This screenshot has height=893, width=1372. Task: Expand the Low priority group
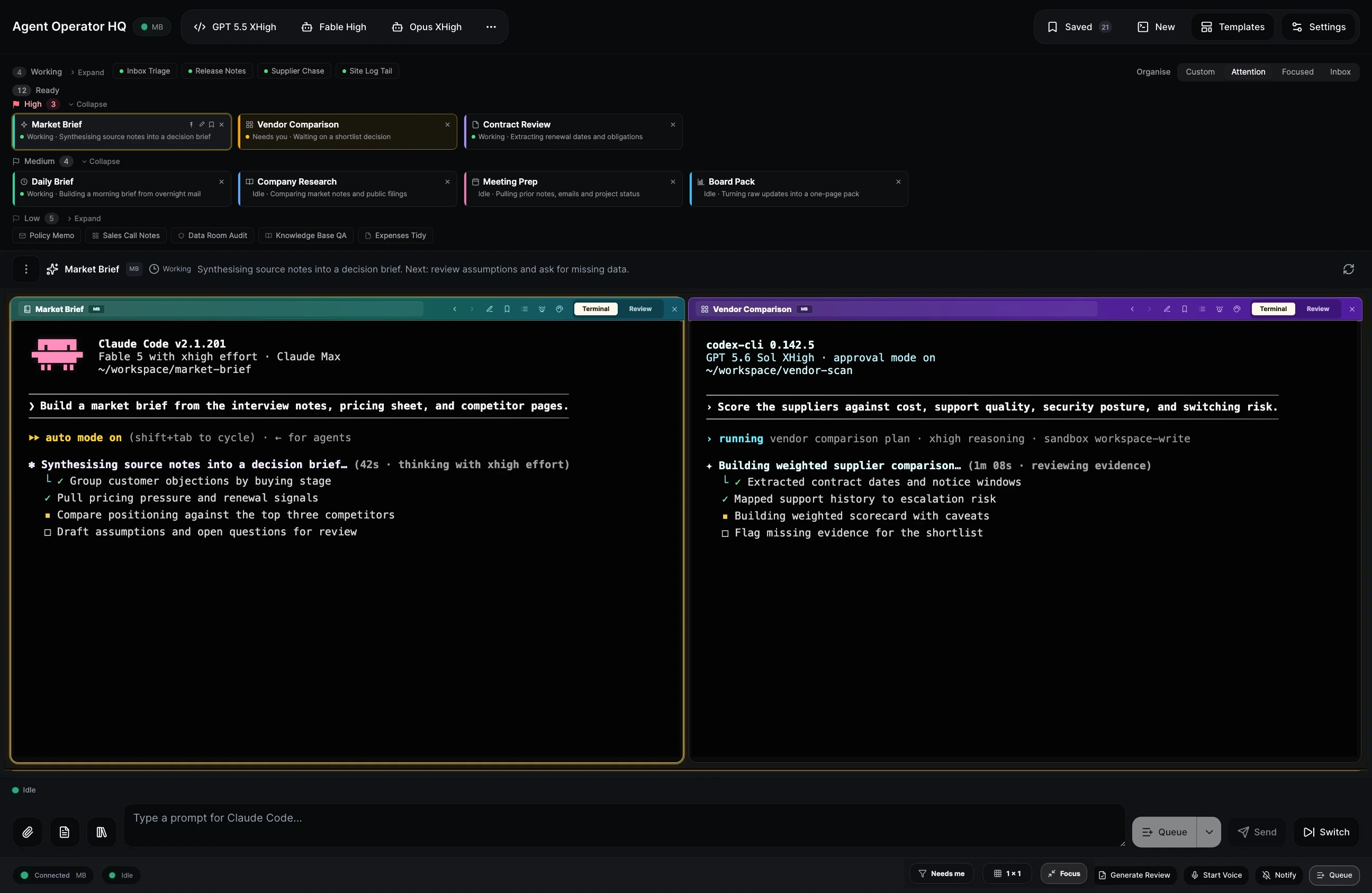[x=84, y=218]
